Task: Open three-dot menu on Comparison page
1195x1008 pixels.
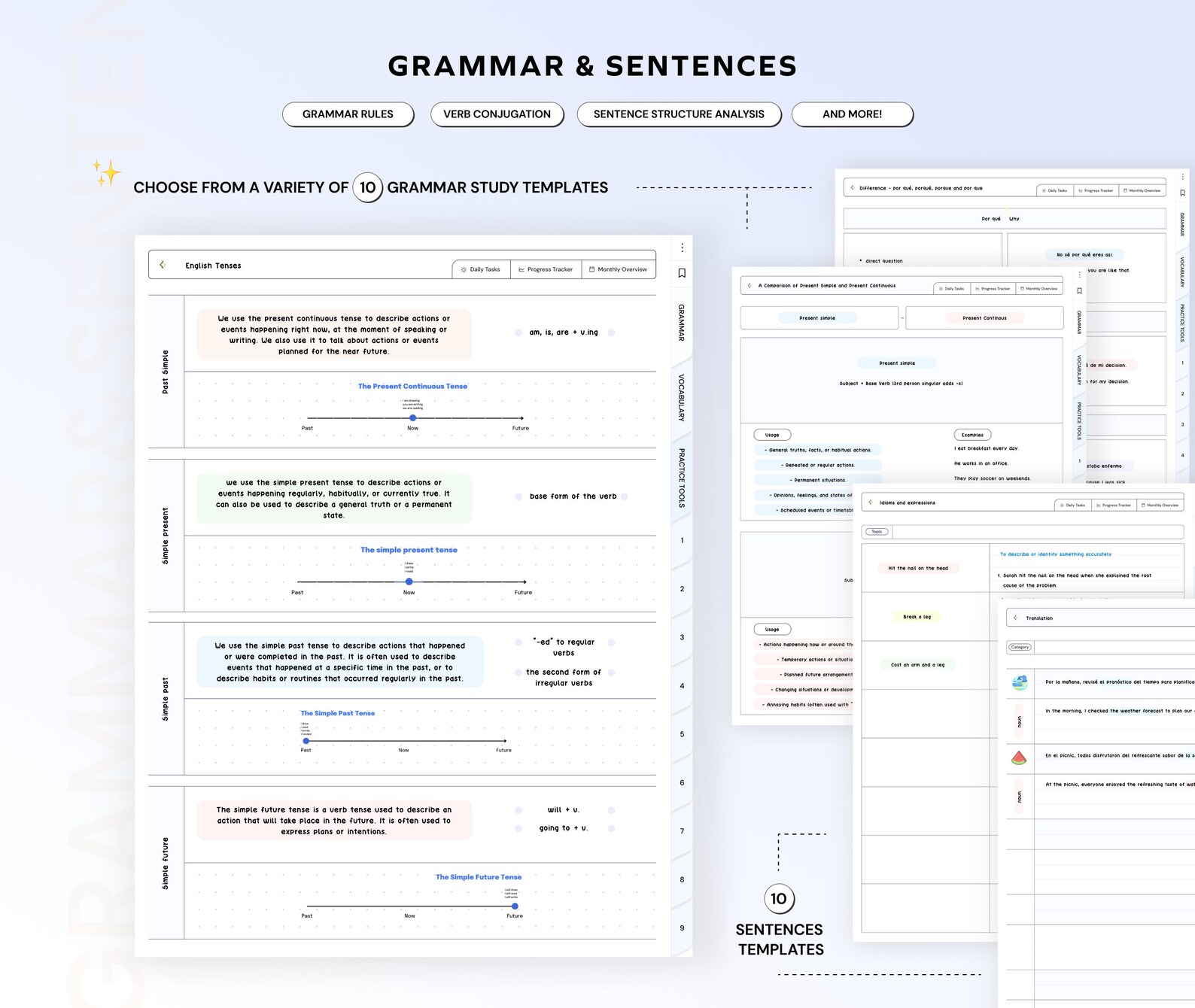Action: (x=1079, y=275)
